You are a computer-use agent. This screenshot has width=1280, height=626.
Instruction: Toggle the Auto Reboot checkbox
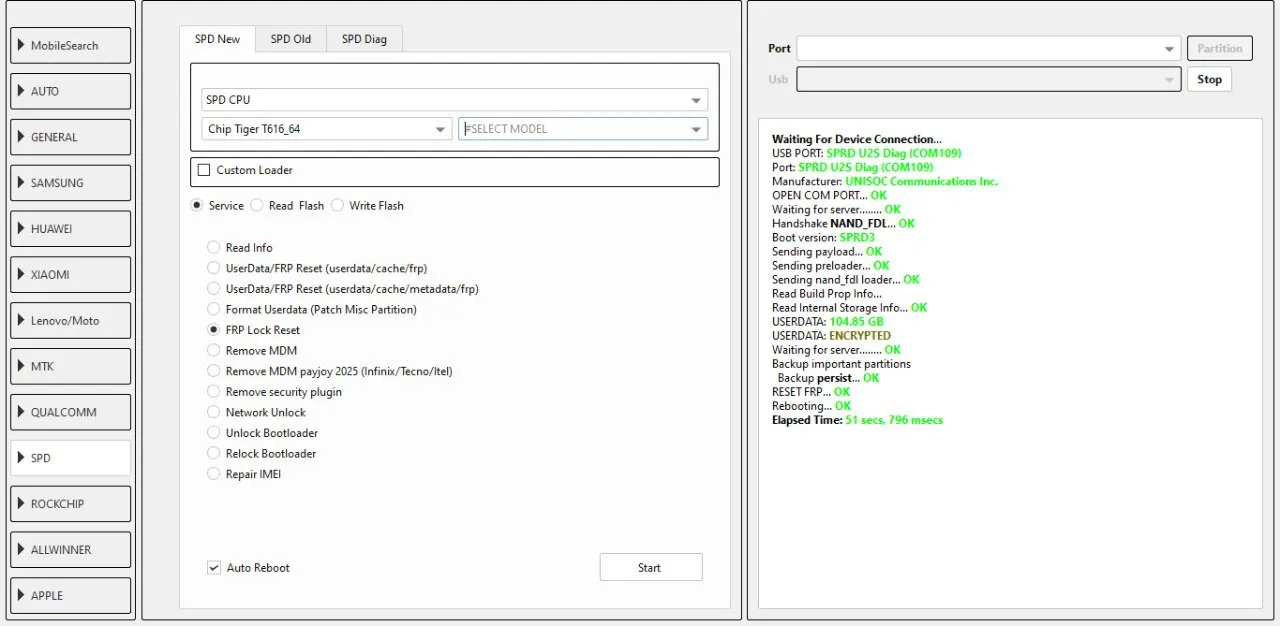point(213,568)
